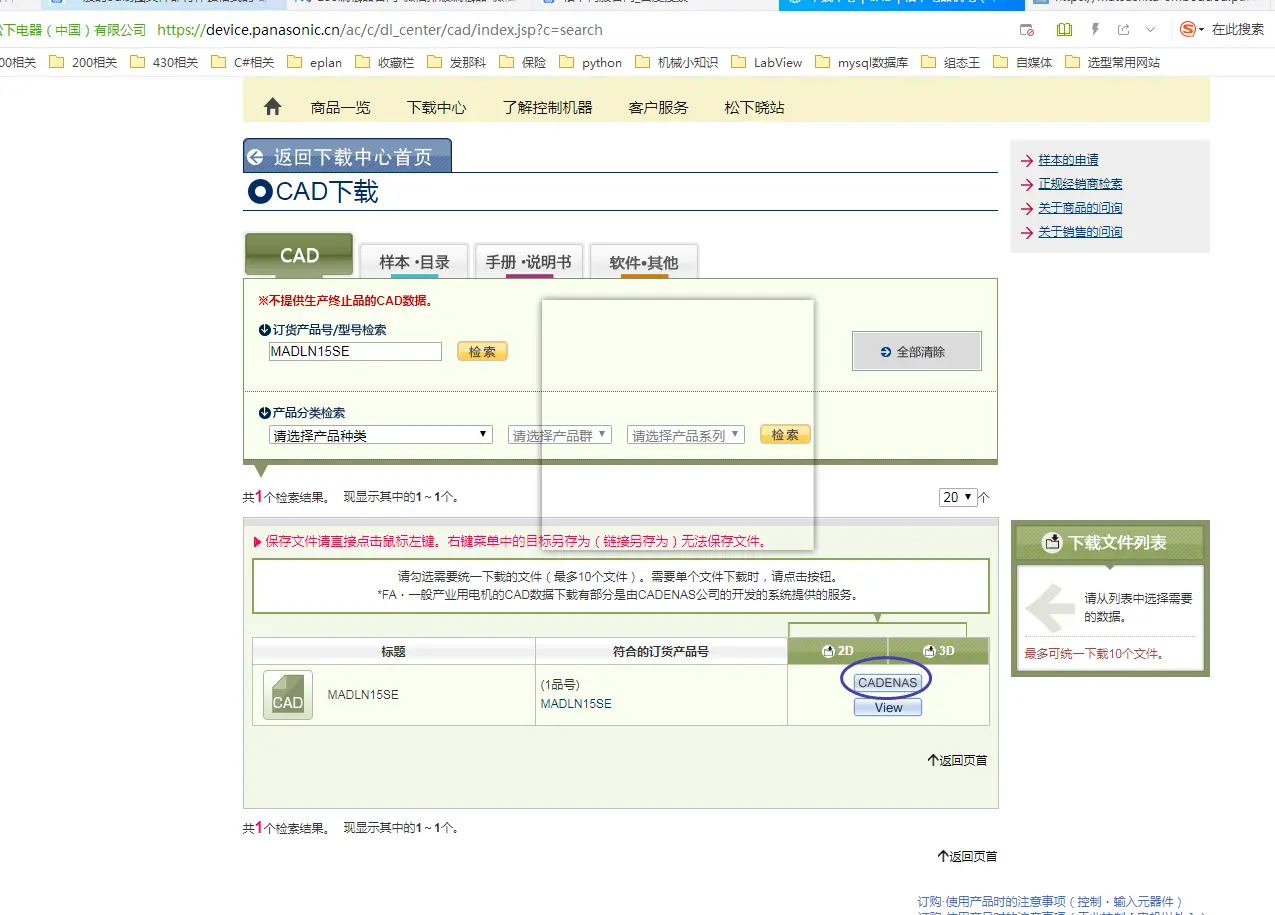Viewport: 1275px width, 915px height.
Task: Open the 商品一览 menu
Action: coord(340,107)
